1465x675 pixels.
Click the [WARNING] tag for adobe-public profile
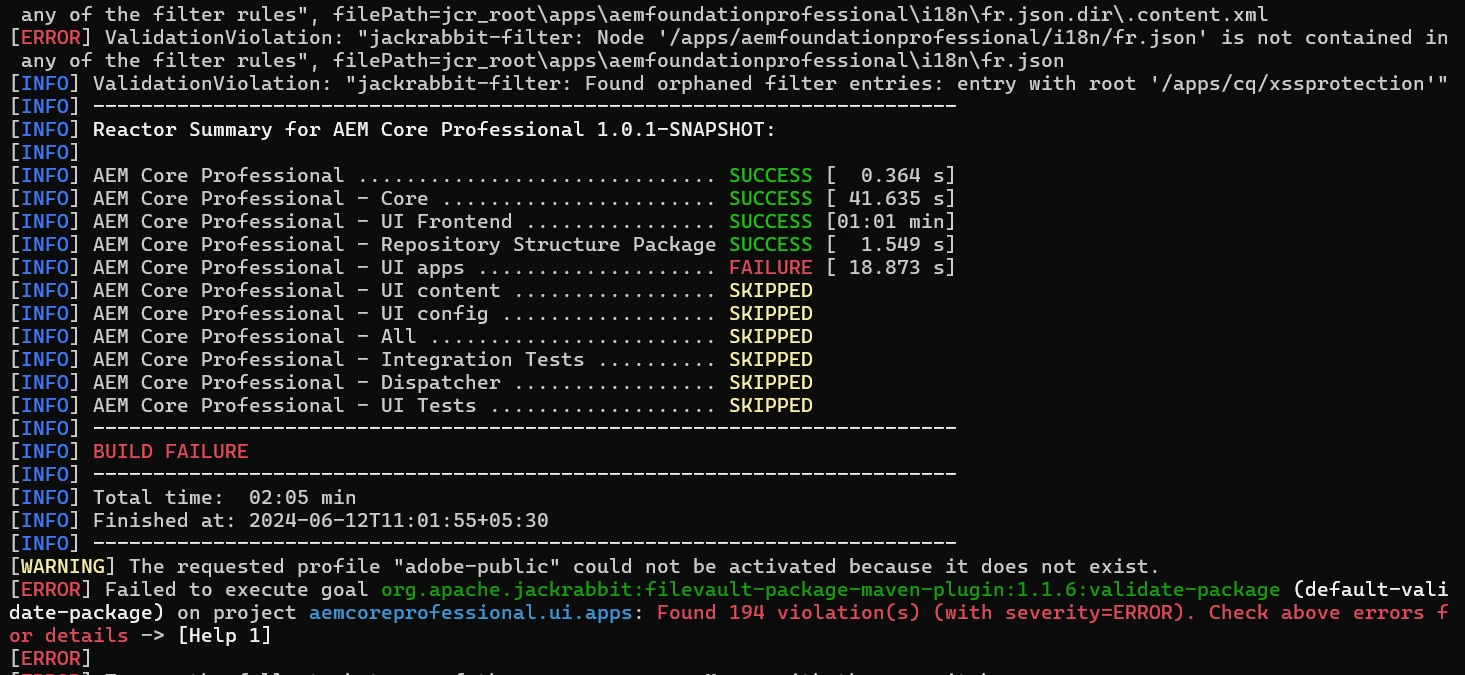click(x=63, y=567)
